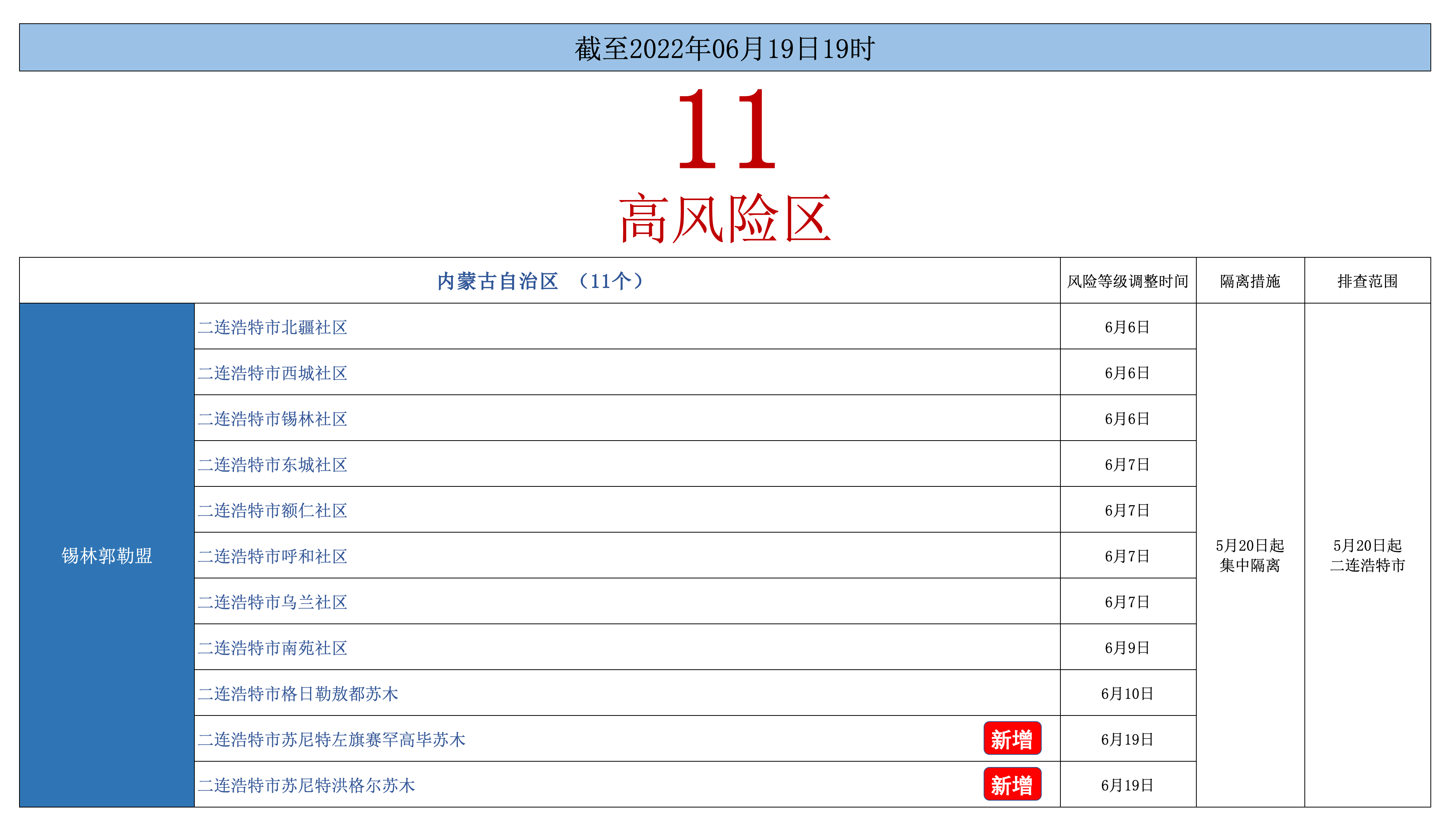The width and height of the screenshot is (1456, 822).
Task: Select 二连浩特市东城社区 row text
Action: tap(272, 464)
